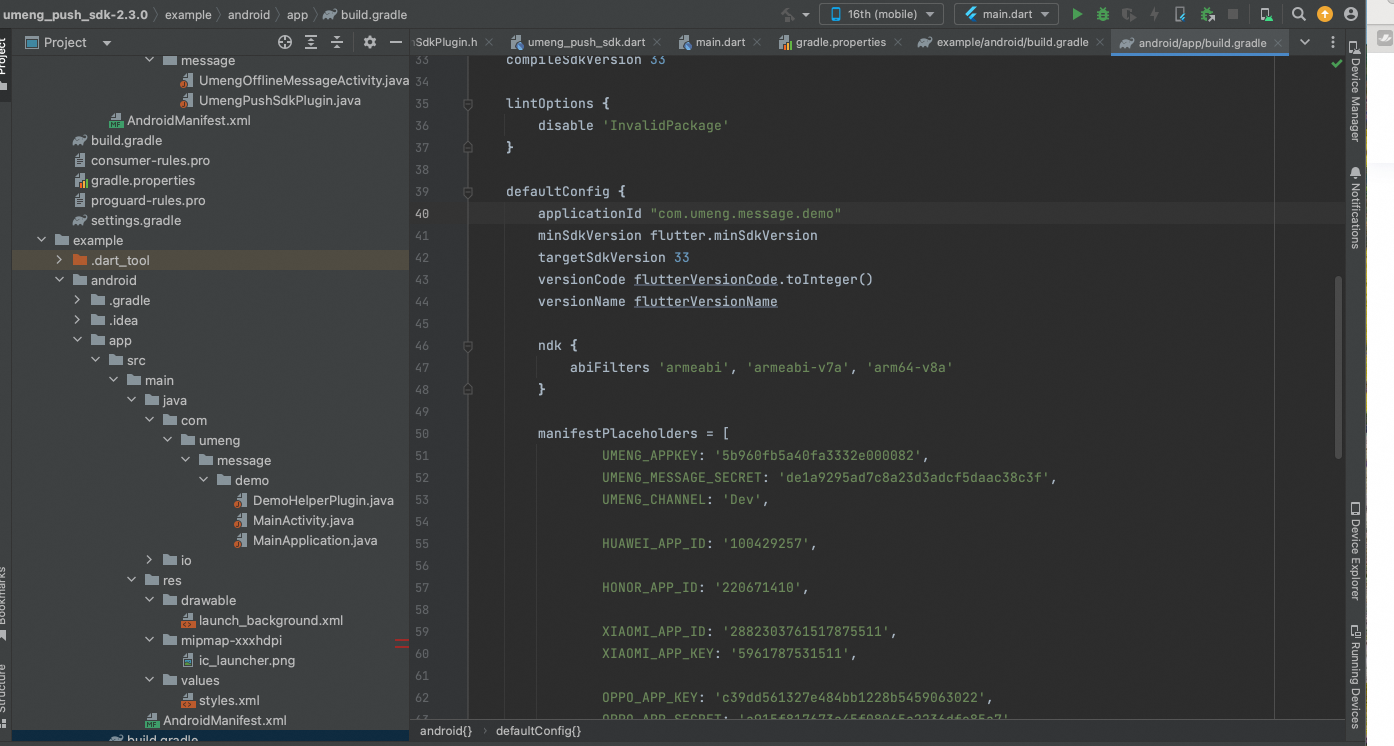Screen dimensions: 1394x746
Task: Collapse all in Project panel toolbar
Action: [x=337, y=42]
